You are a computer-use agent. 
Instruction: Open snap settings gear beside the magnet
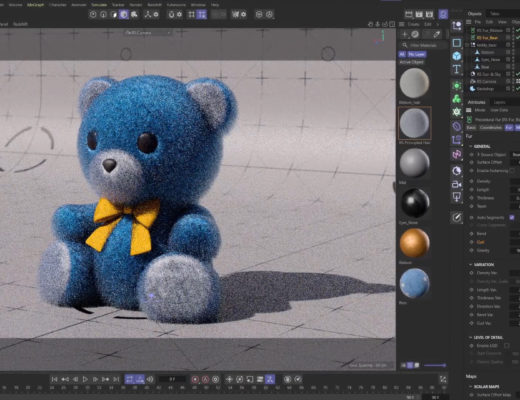(x=180, y=14)
